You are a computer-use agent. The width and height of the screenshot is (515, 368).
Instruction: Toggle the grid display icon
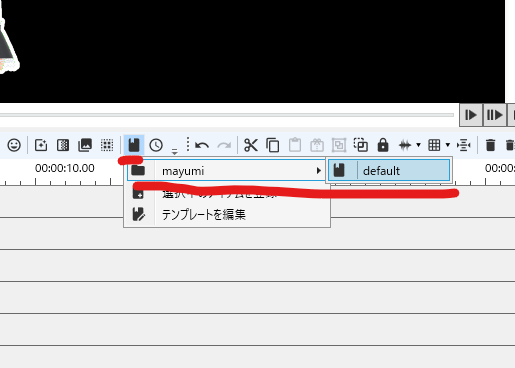coord(434,145)
